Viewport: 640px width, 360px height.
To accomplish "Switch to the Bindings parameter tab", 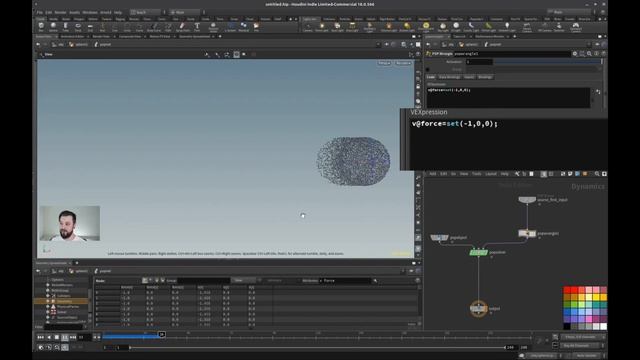I will pyautogui.click(x=485, y=77).
